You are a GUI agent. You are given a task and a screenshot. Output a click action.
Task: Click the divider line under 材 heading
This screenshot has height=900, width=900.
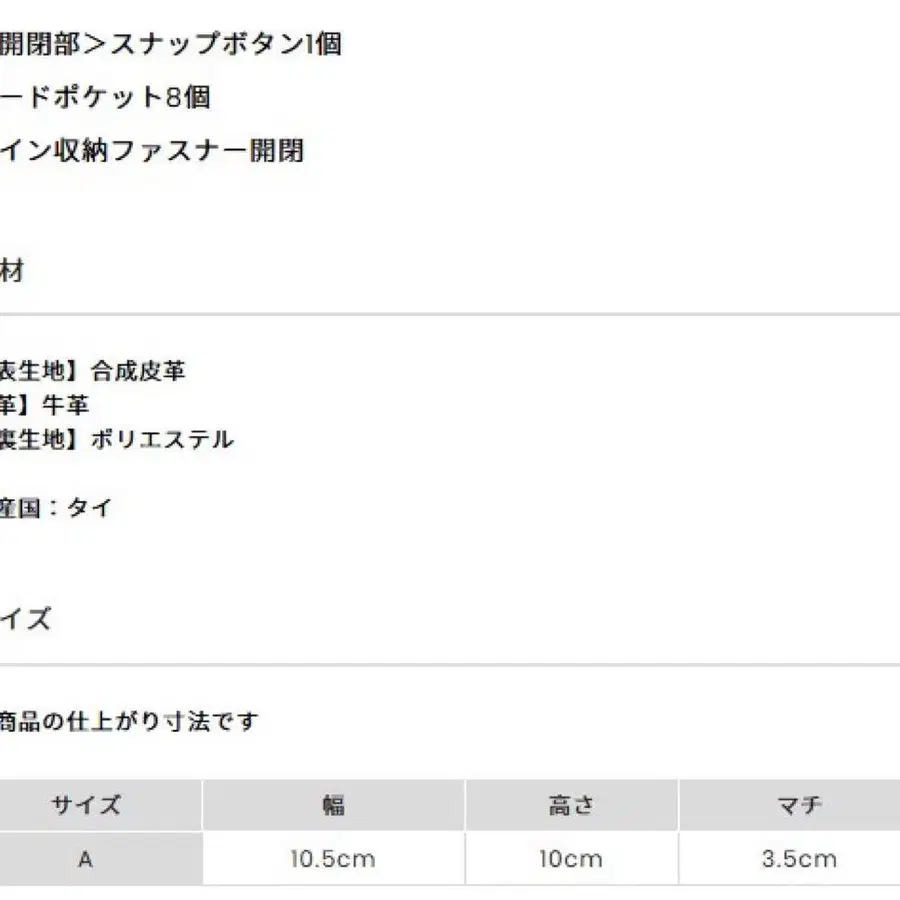(450, 315)
